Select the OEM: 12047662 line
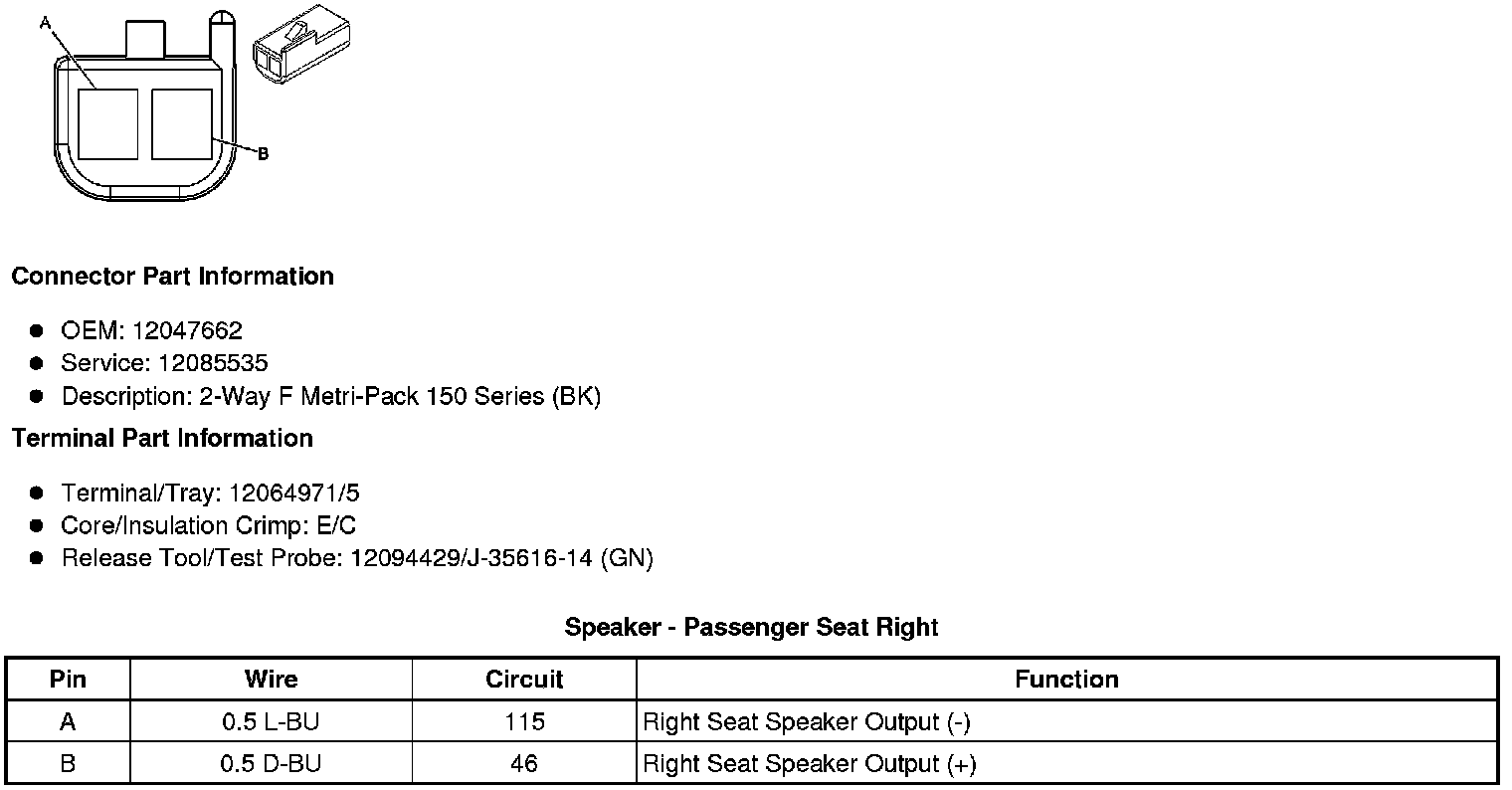Image resolution: width=1512 pixels, height=790 pixels. point(151,330)
